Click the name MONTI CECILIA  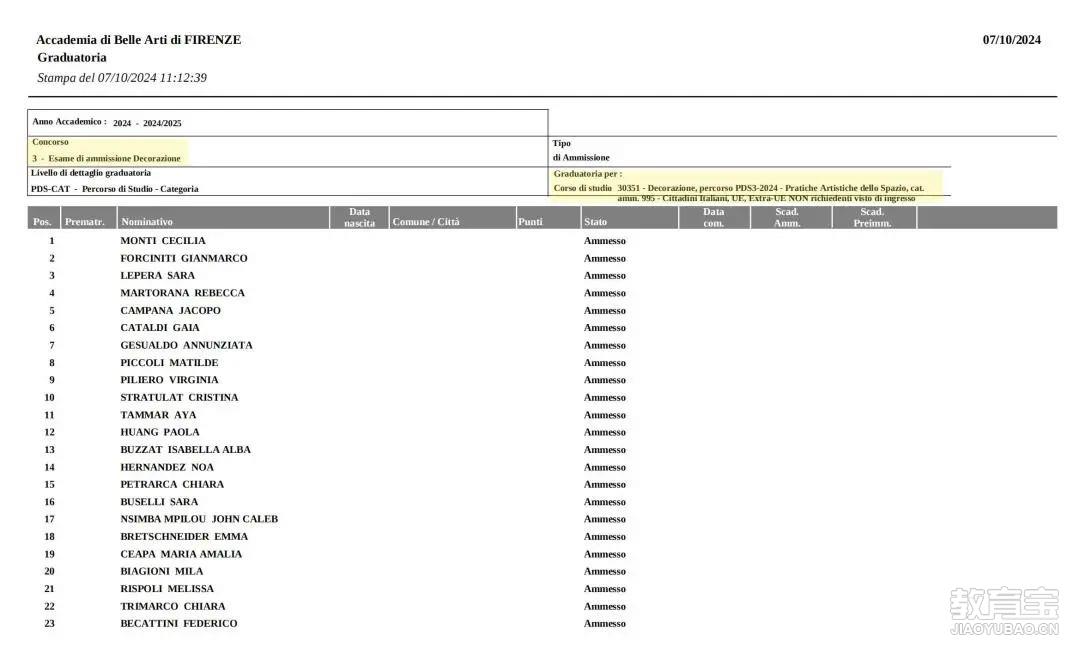point(163,240)
